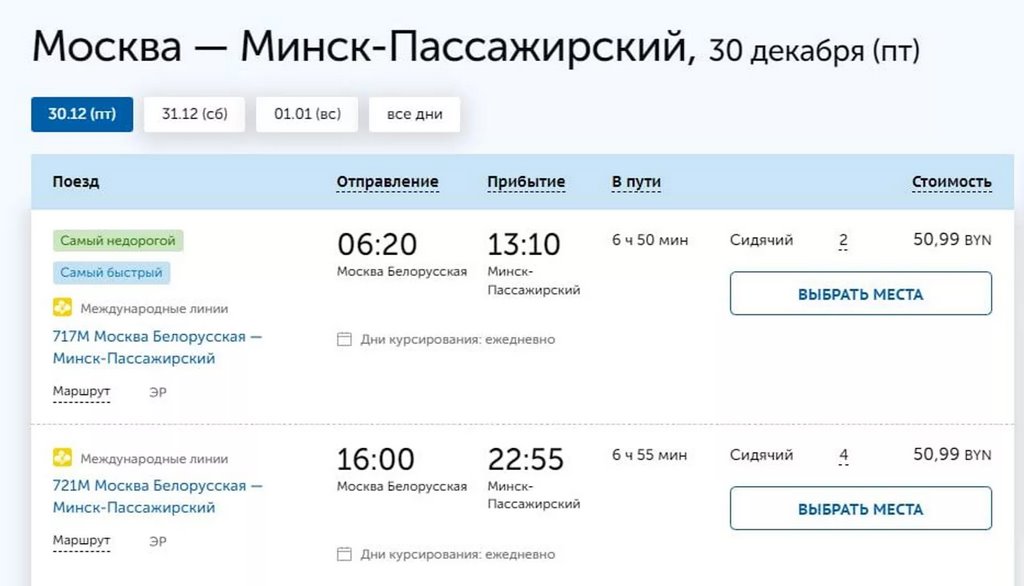The width and height of the screenshot is (1024, 586).
Task: Select the 30.12 (пт) date tab
Action: click(82, 114)
